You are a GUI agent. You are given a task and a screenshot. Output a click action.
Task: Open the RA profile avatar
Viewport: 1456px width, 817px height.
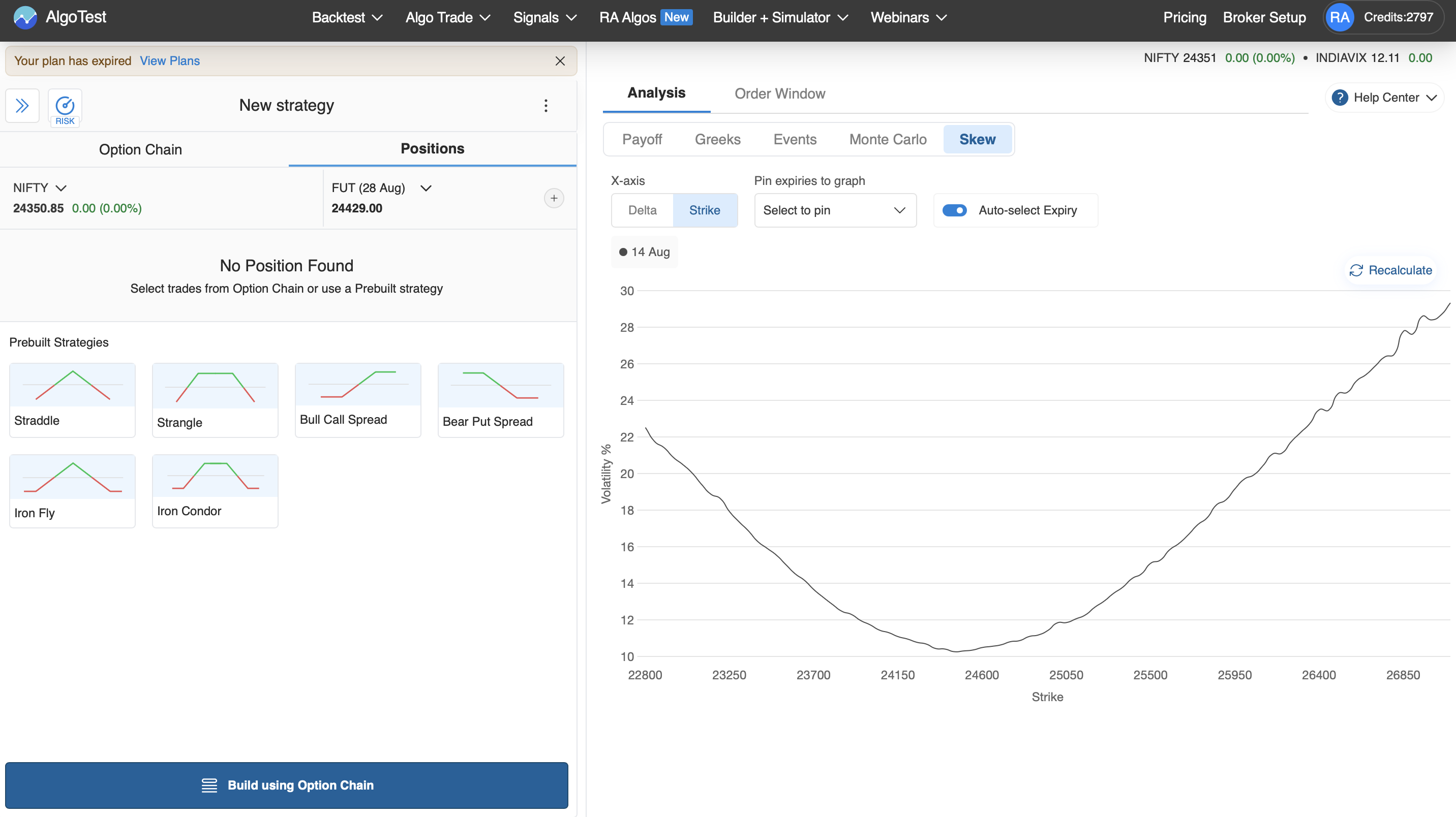tap(1339, 17)
